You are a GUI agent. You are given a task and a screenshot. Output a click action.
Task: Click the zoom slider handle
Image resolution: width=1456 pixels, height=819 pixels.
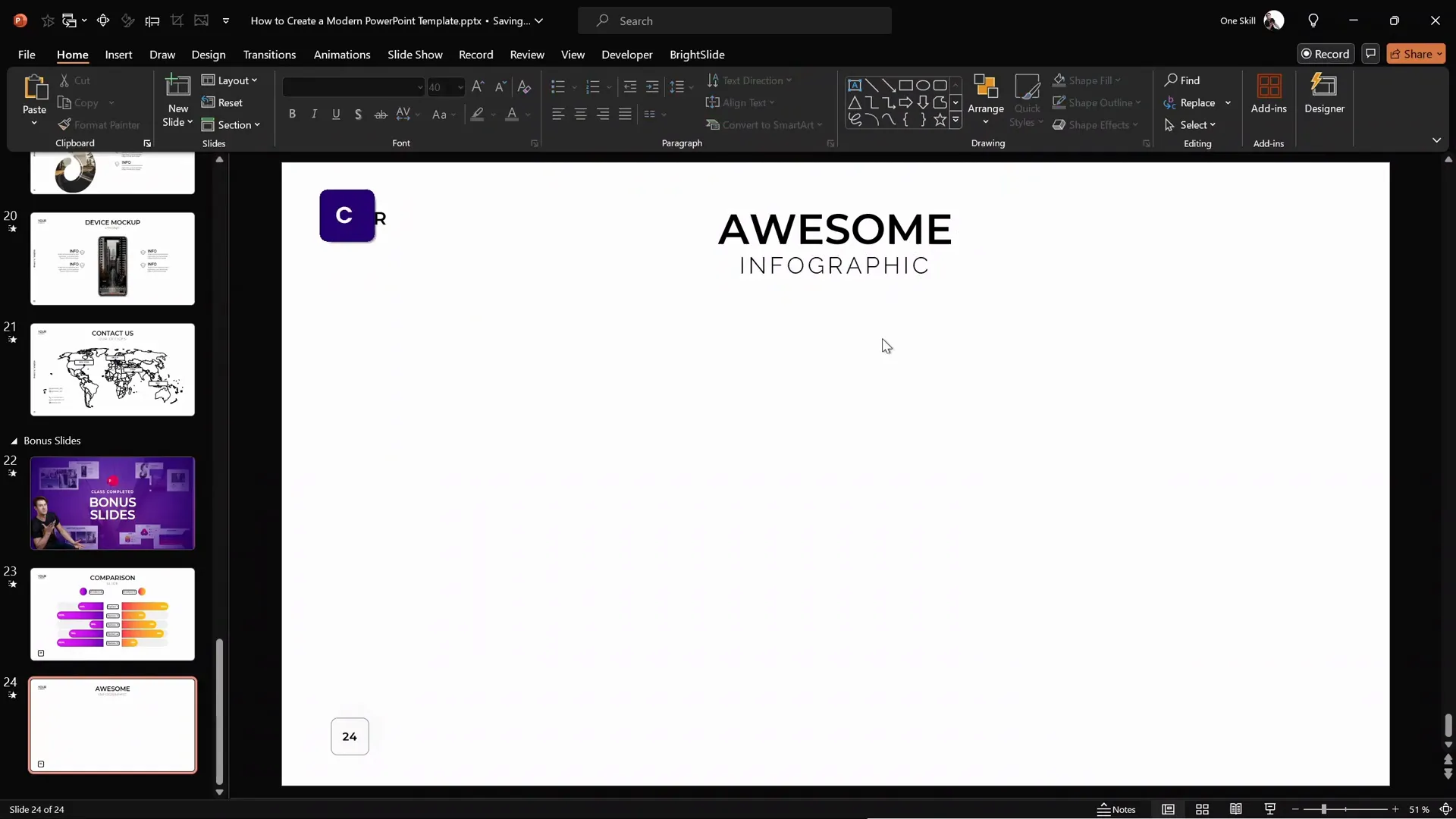pos(1324,809)
